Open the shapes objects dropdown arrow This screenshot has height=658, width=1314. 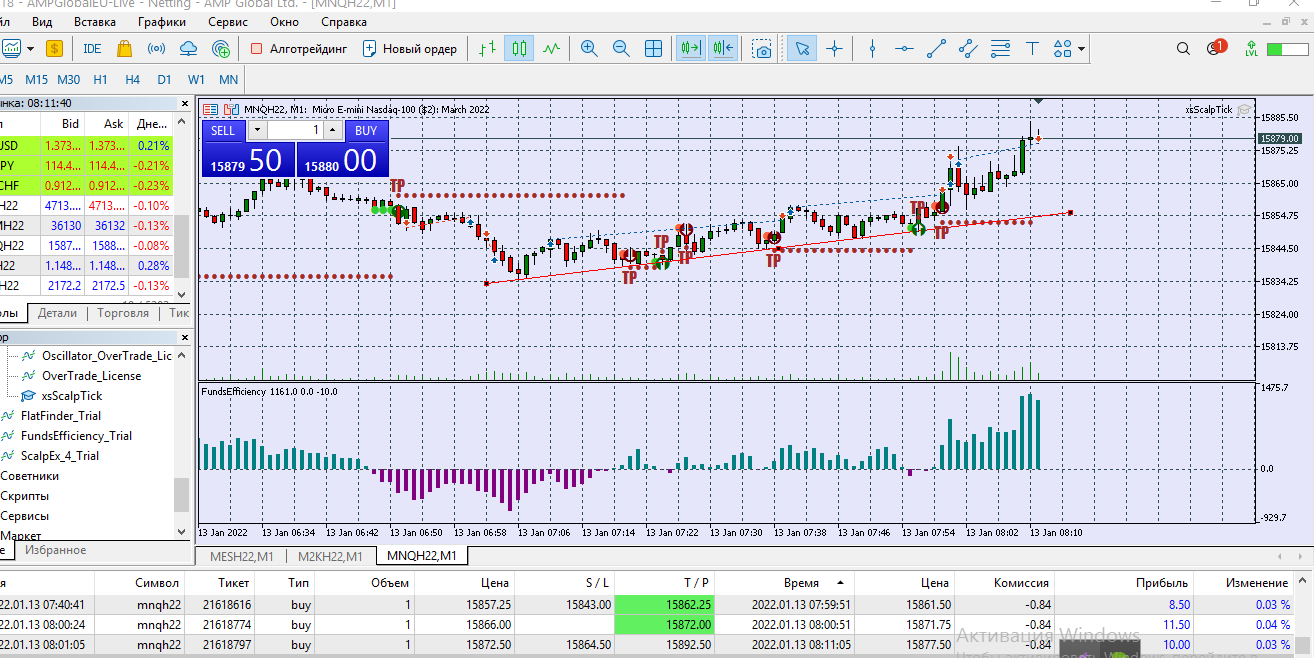click(1082, 49)
